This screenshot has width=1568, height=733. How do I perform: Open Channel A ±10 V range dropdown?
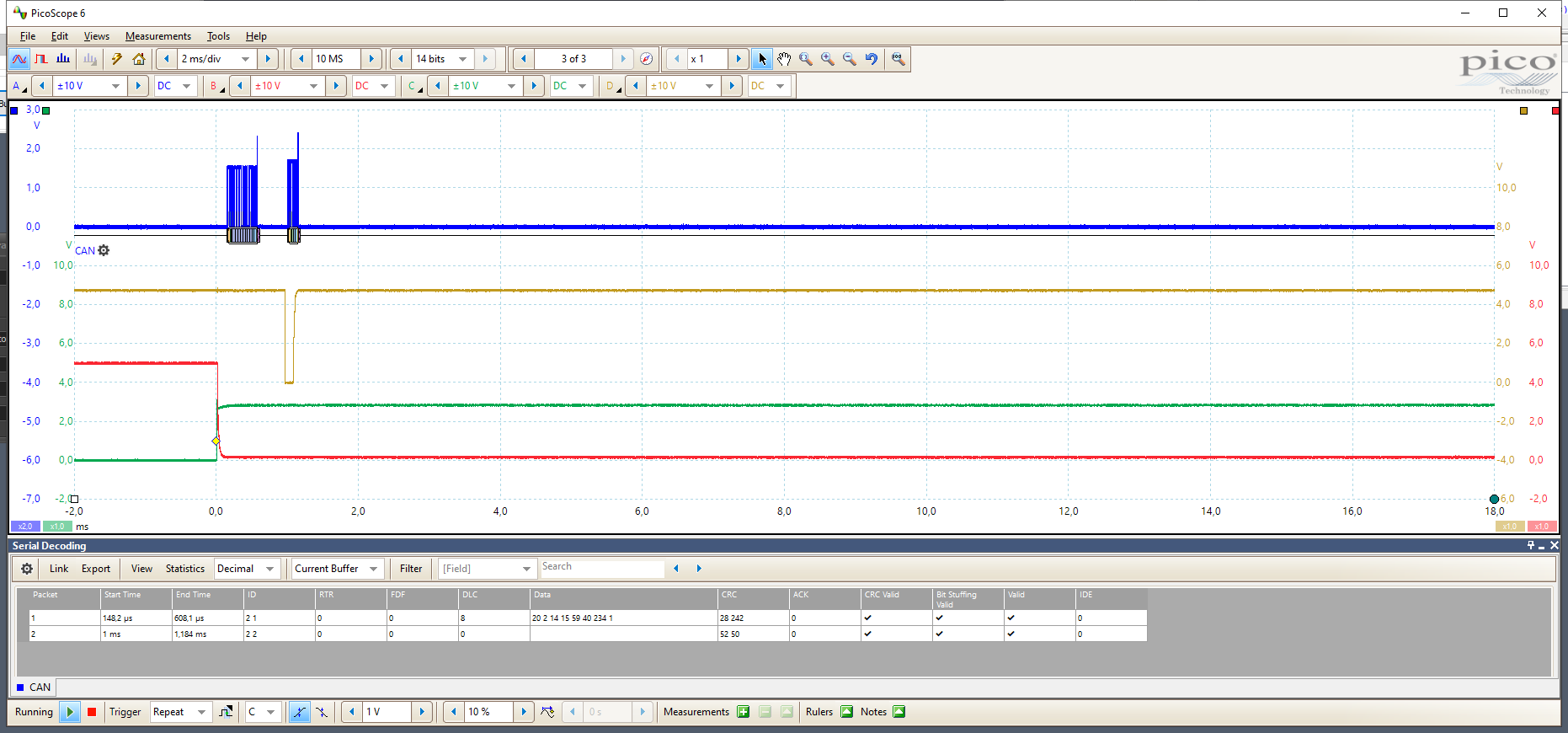coord(115,86)
